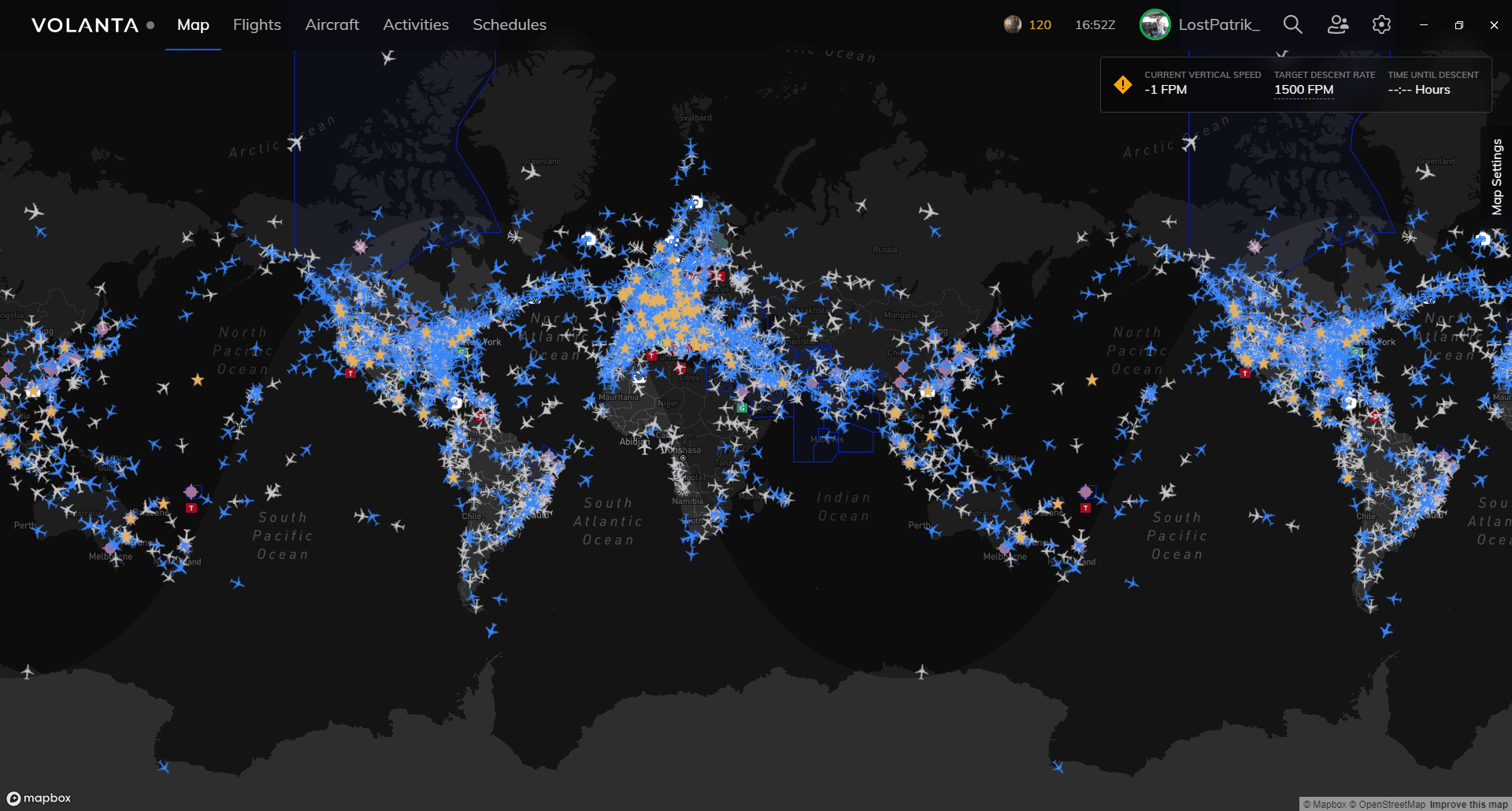This screenshot has width=1512, height=811.
Task: Open the settings gear icon
Action: point(1381,24)
